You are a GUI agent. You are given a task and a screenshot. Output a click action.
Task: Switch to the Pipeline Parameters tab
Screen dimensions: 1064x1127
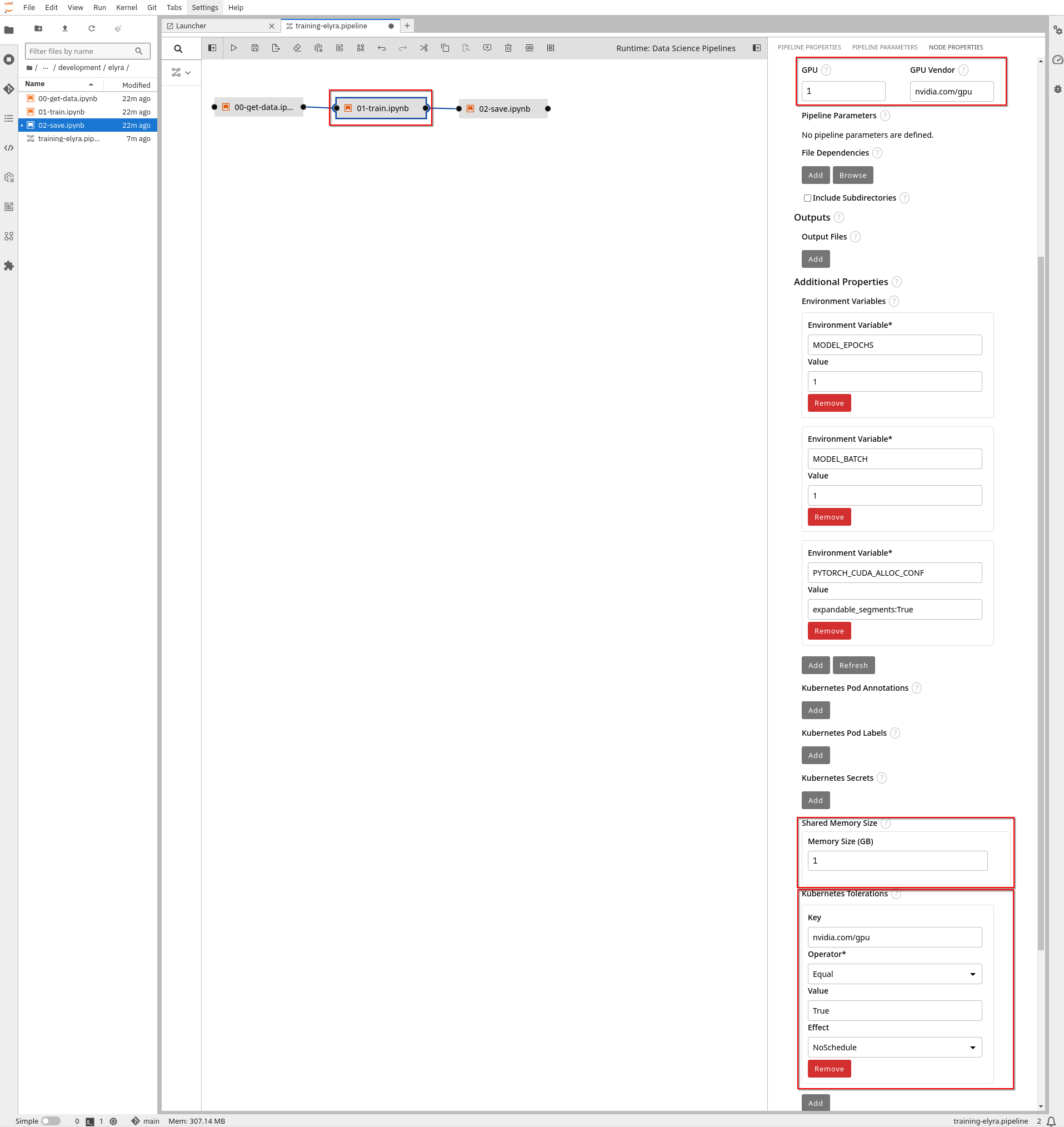point(884,48)
